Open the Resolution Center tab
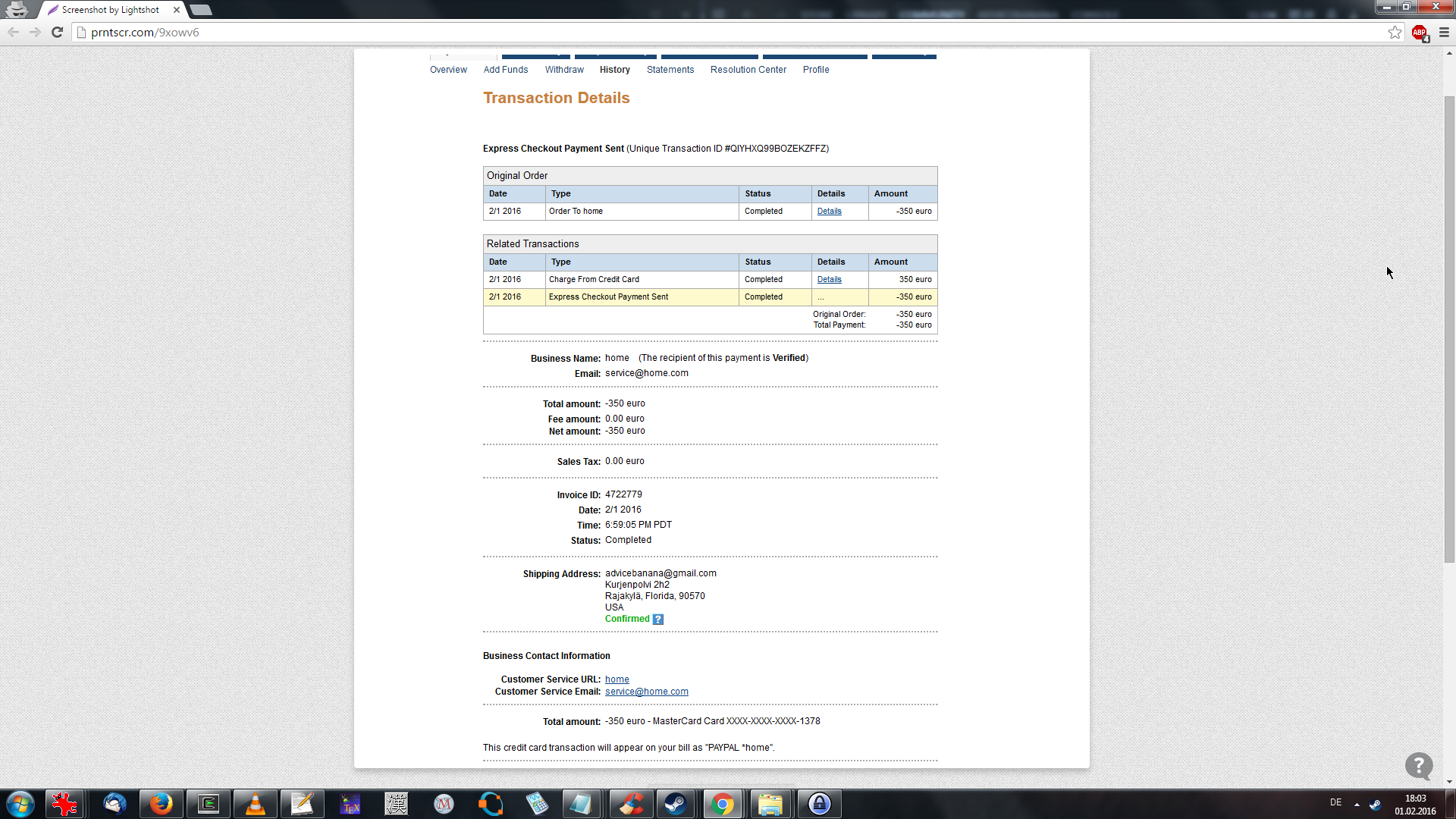The width and height of the screenshot is (1456, 819). [748, 70]
